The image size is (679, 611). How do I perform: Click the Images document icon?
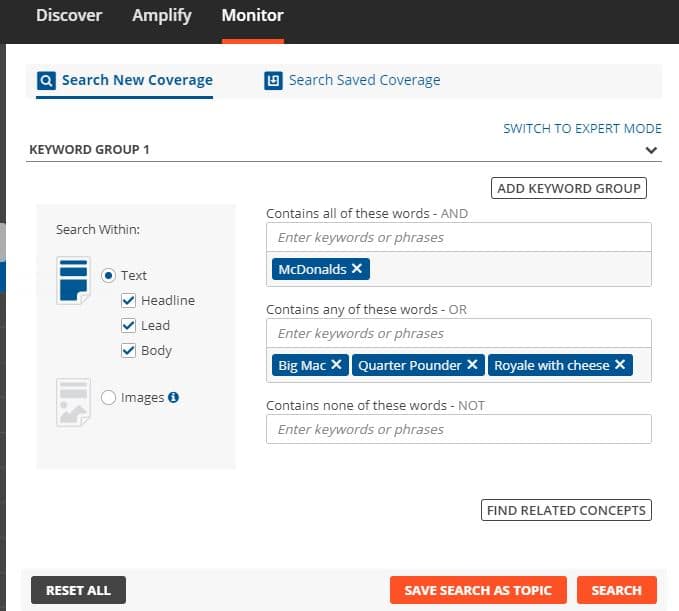click(73, 403)
